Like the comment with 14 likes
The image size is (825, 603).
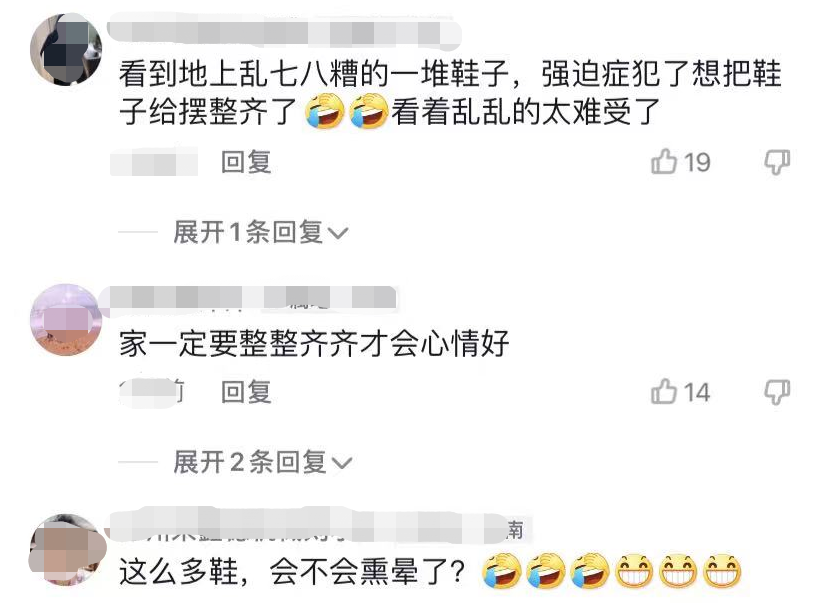click(664, 391)
